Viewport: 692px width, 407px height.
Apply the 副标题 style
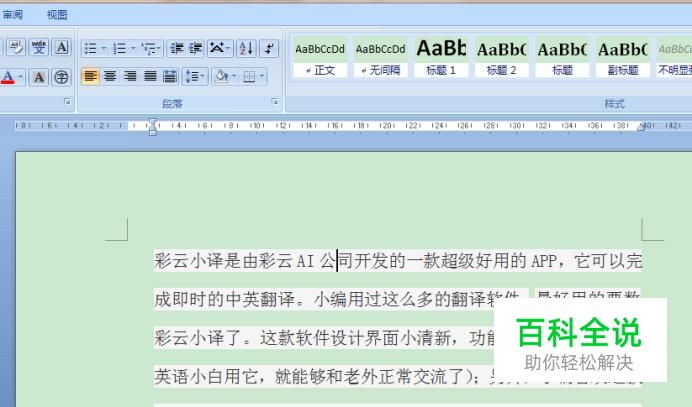pyautogui.click(x=622, y=57)
